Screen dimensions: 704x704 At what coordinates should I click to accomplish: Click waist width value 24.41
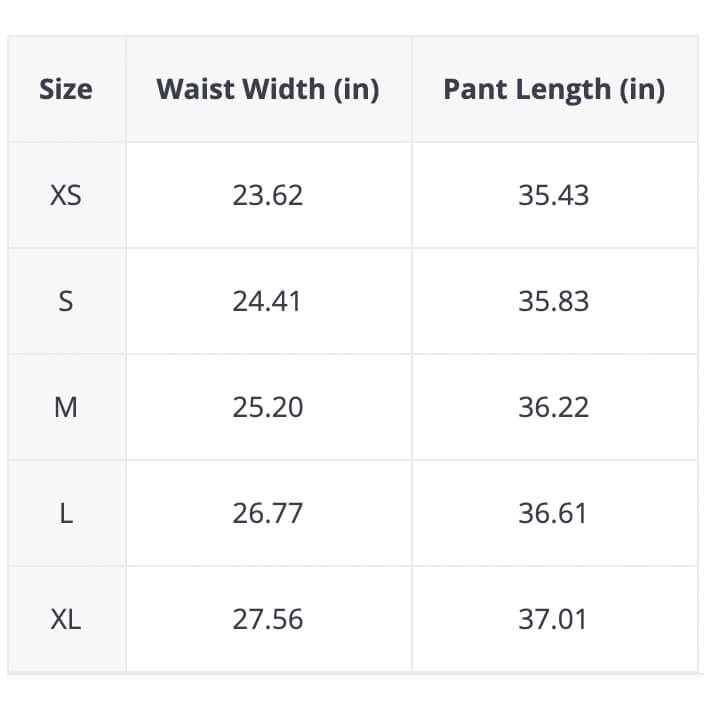click(268, 301)
